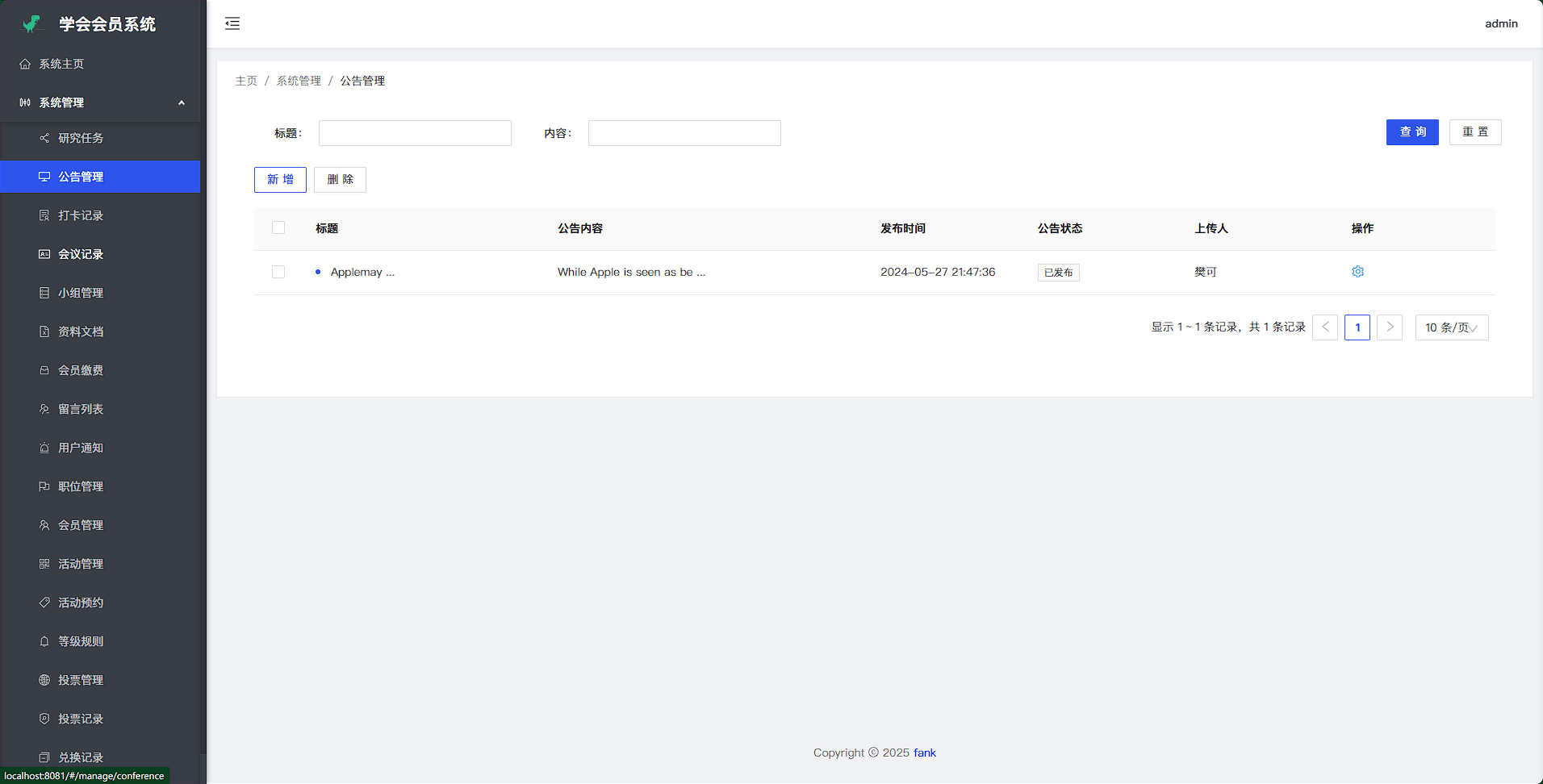Click the blue 查询 search button

coord(1411,132)
